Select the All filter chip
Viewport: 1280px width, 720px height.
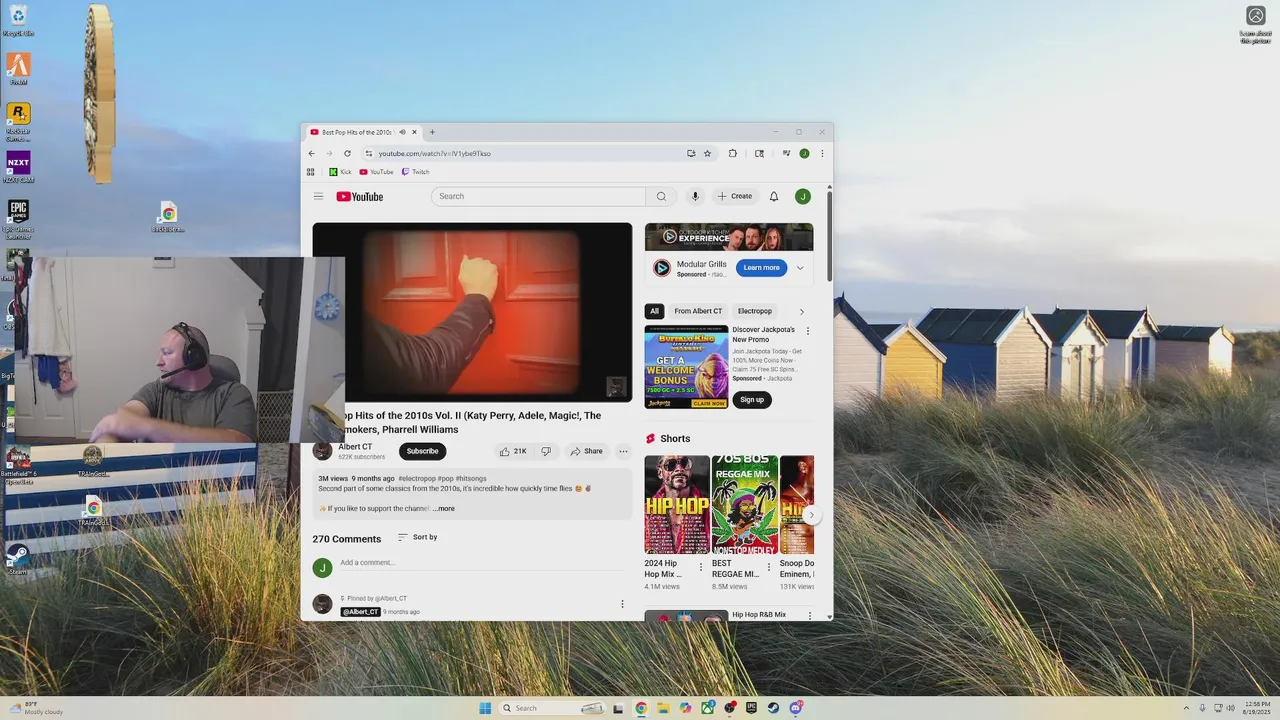point(654,311)
